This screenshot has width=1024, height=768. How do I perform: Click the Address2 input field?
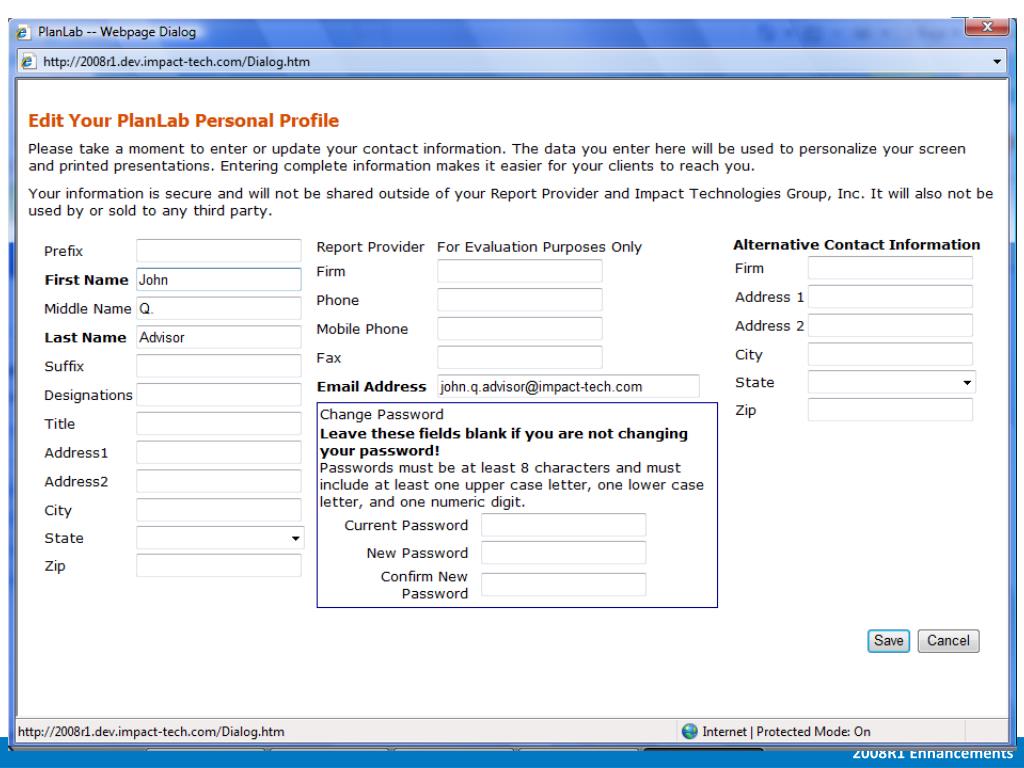pyautogui.click(x=219, y=481)
